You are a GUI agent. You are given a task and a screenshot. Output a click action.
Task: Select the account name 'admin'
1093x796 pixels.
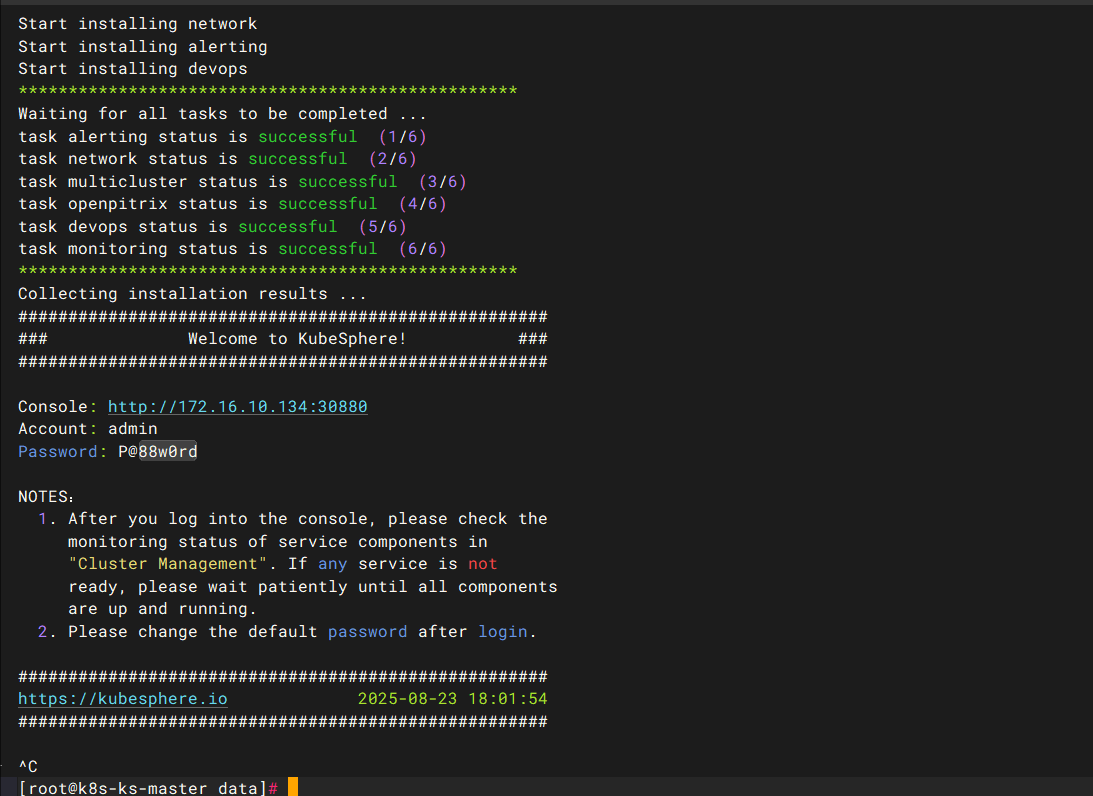point(132,429)
